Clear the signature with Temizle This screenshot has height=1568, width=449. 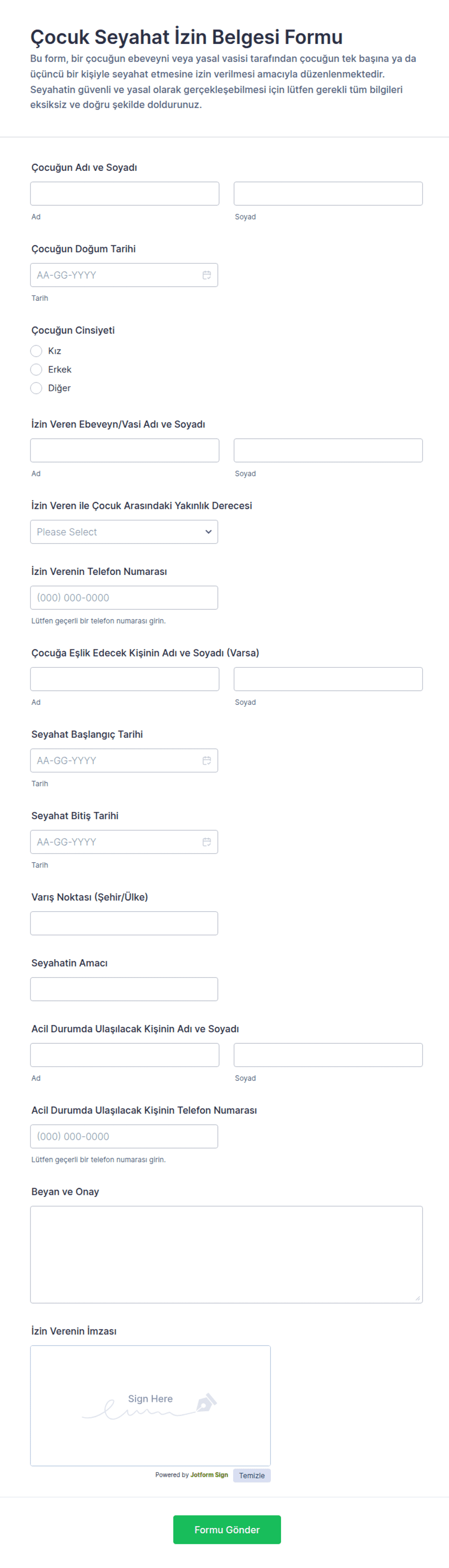251,1475
